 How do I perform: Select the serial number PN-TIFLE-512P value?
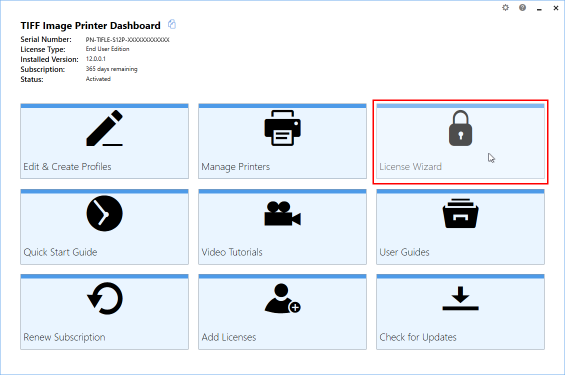point(128,40)
